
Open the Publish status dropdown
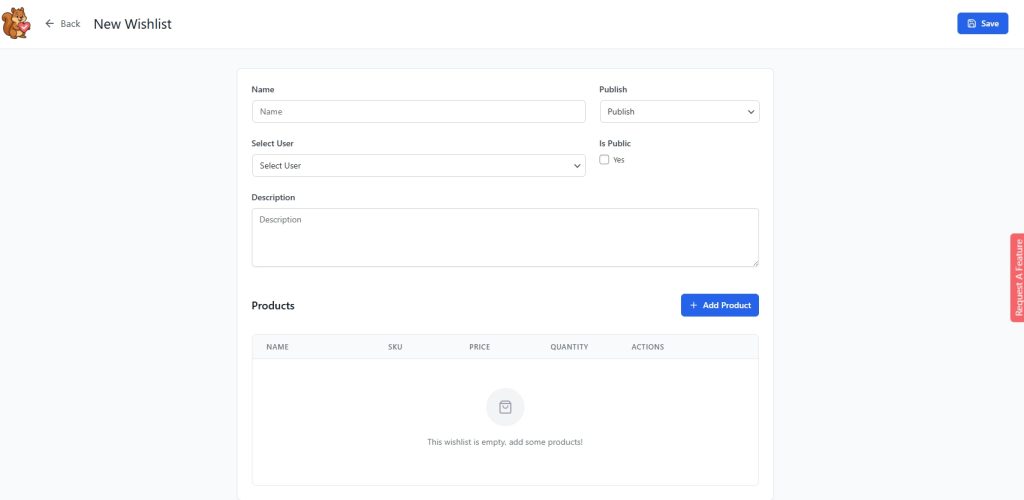(678, 112)
